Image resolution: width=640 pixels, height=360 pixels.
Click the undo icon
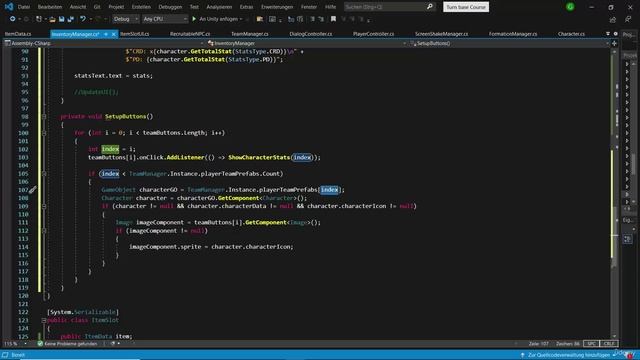coord(83,19)
